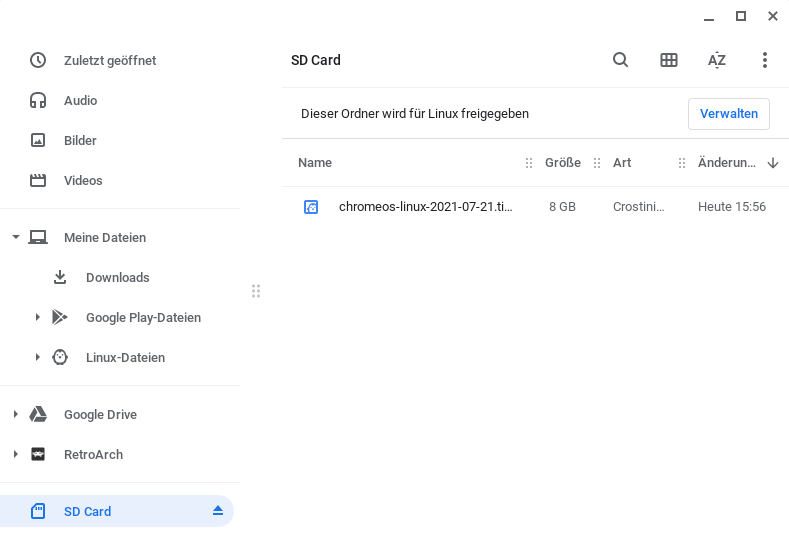Image resolution: width=789 pixels, height=550 pixels.
Task: Open the Audio category
Action: [81, 101]
